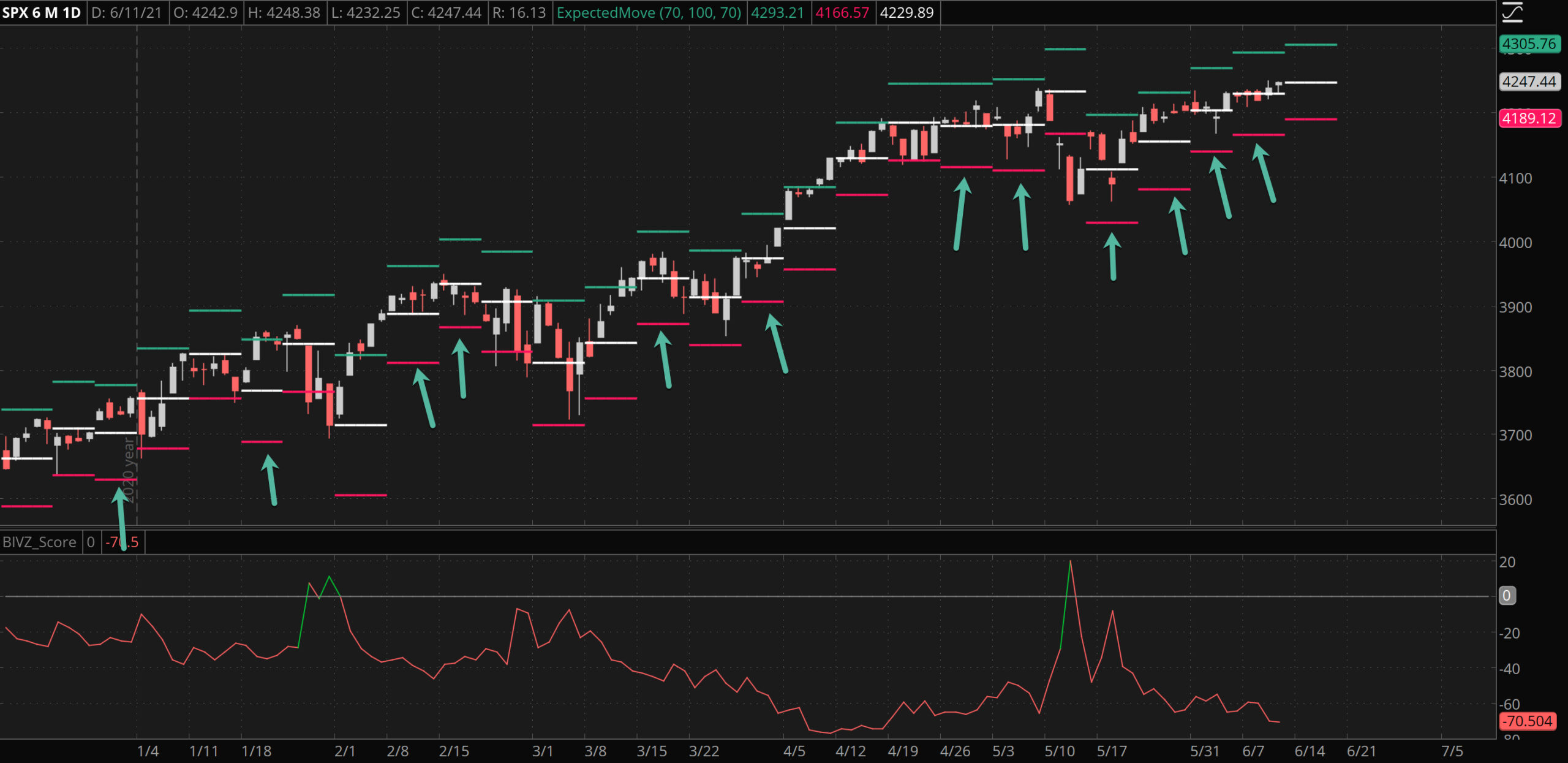Viewport: 1568px width, 763px height.
Task: Click the 2/1 date on time axis
Action: (345, 751)
